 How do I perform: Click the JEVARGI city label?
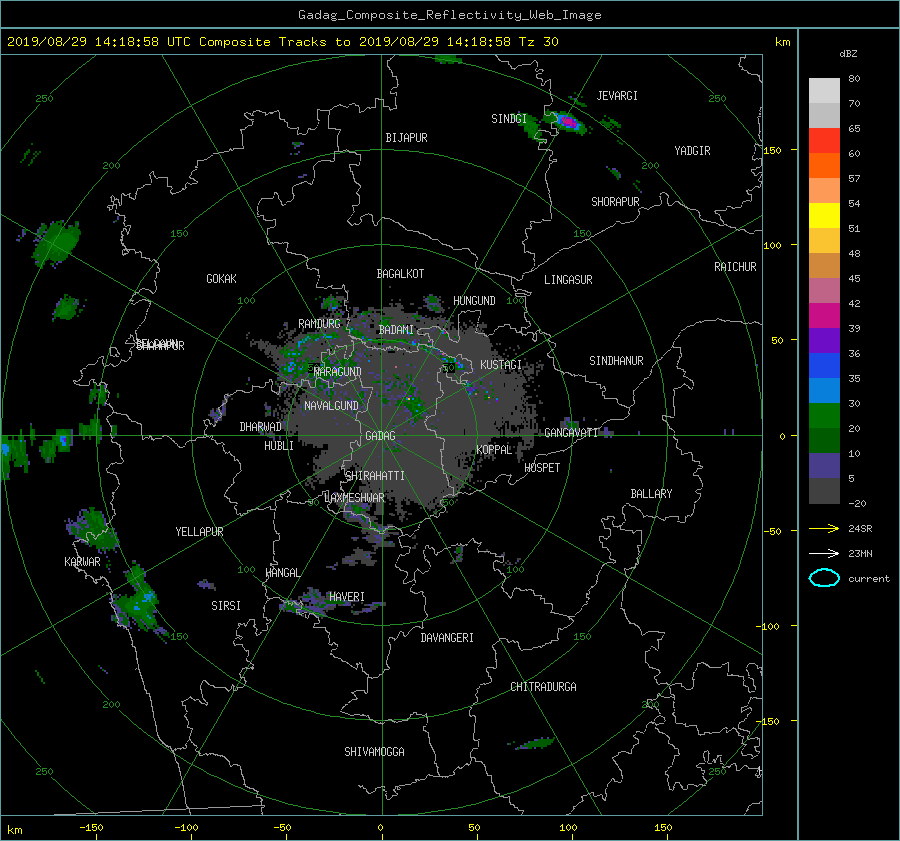click(x=617, y=96)
